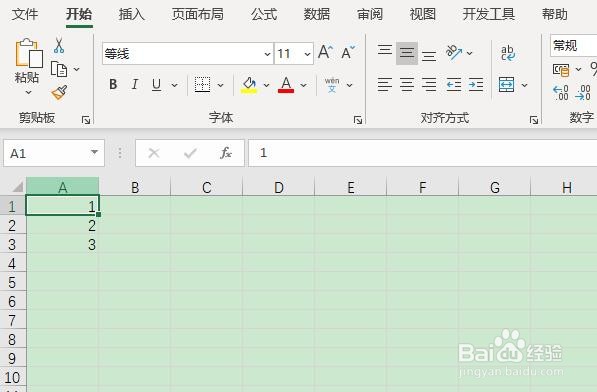
Task: Open the 文件 File menu tab
Action: [x=25, y=14]
